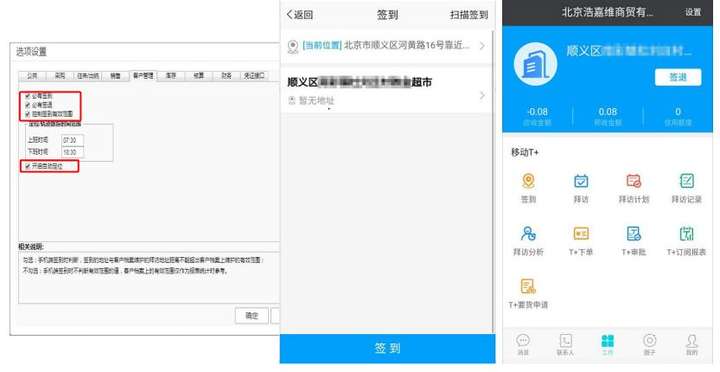Open the 拜访记录 visit record icon
Viewport: 720px width, 372px height.
[686, 181]
